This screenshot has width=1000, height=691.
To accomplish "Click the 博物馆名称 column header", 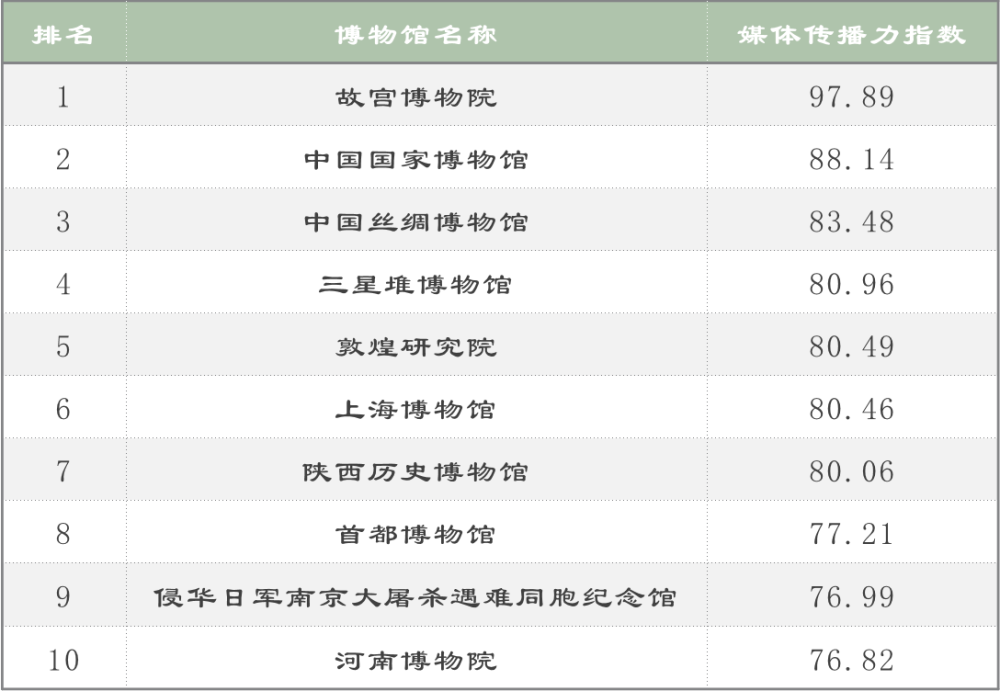I will point(416,35).
